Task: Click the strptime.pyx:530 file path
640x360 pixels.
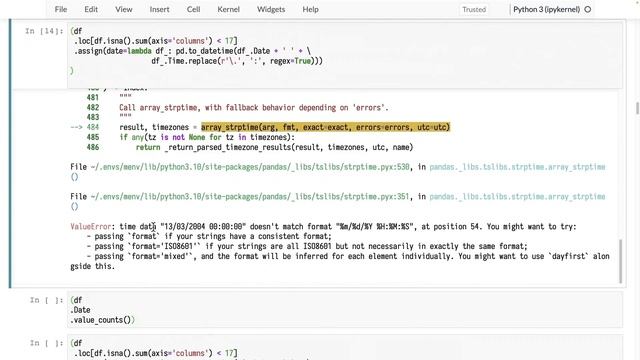Action: pyautogui.click(x=250, y=167)
